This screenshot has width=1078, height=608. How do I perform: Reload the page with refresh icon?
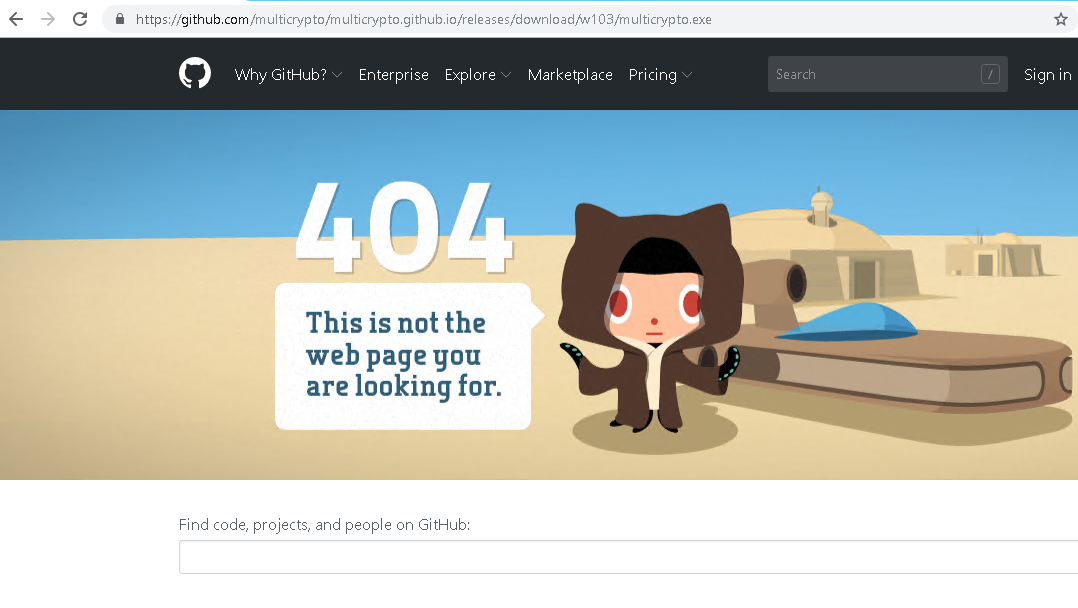(x=80, y=19)
